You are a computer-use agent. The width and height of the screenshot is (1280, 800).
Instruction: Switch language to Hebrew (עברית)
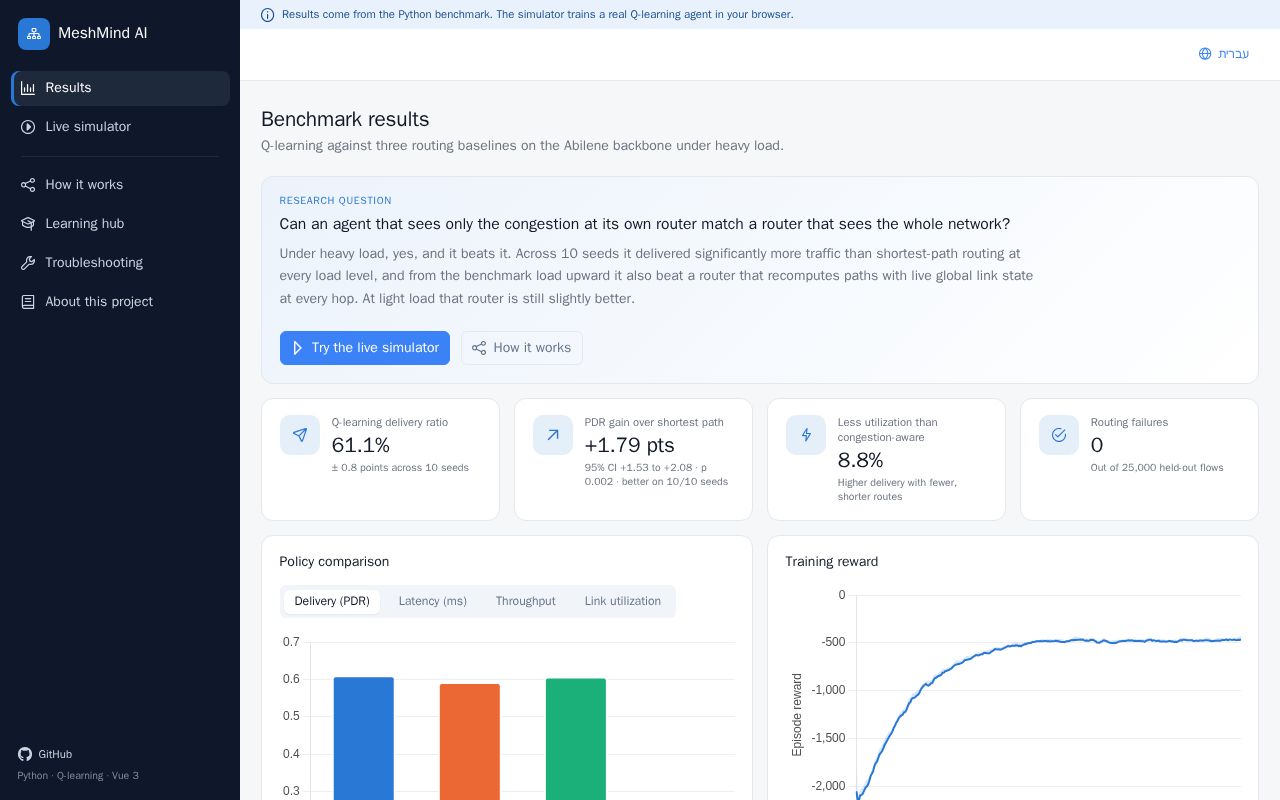coord(1224,54)
